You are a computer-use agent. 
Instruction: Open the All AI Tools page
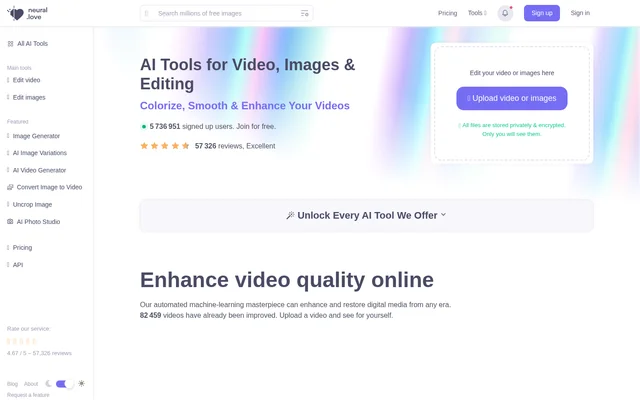point(28,44)
